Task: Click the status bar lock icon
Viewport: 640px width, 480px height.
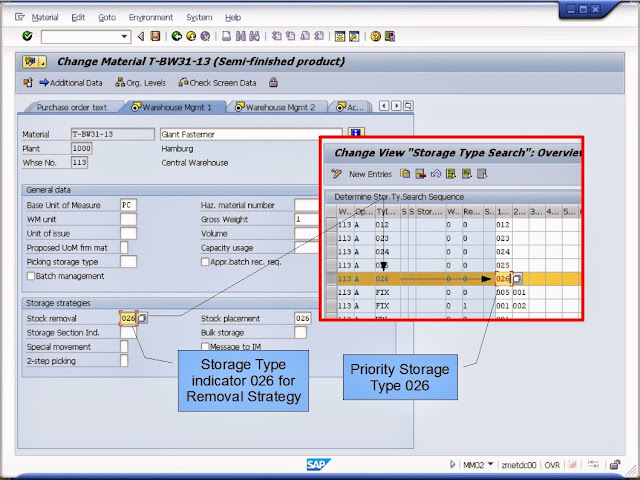Action: click(x=615, y=464)
